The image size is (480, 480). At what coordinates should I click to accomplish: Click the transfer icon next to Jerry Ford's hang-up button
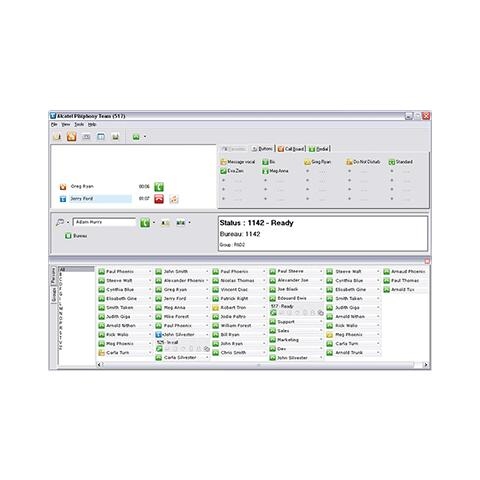[x=174, y=199]
